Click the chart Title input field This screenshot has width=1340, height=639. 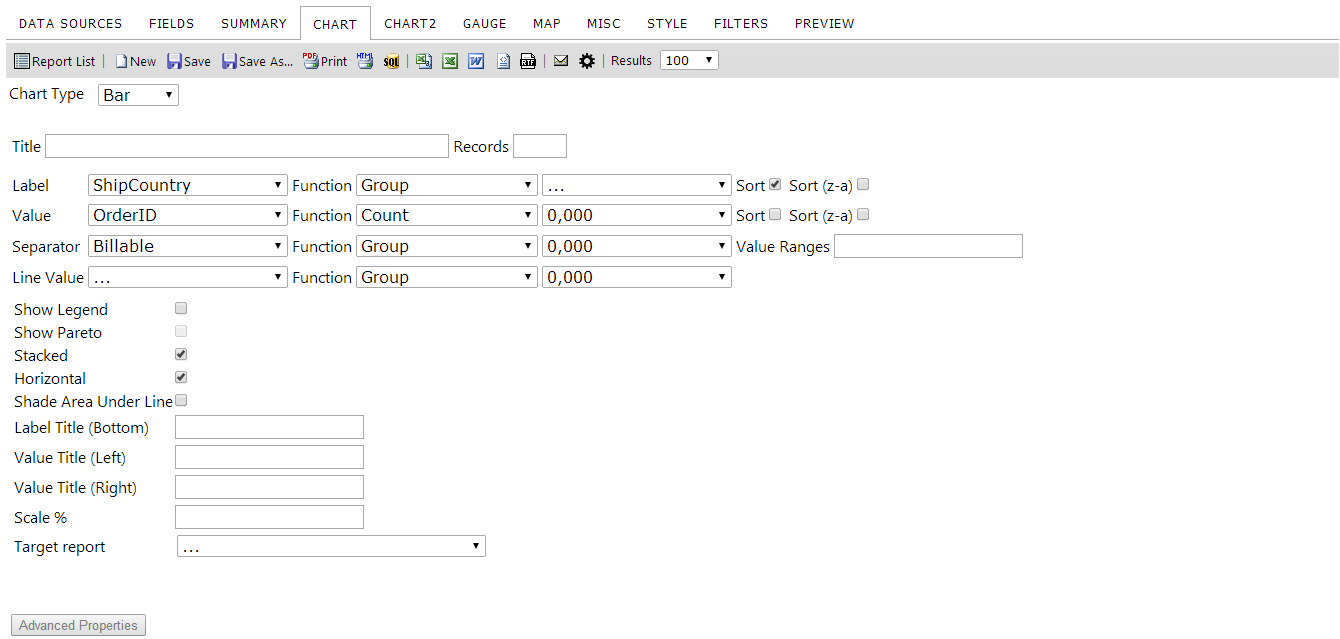[x=247, y=146]
